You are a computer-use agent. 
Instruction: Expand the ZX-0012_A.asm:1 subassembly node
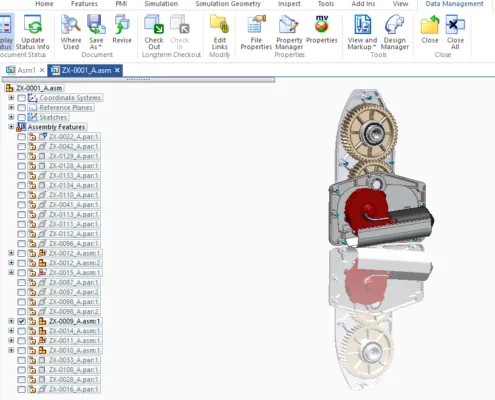coord(11,253)
